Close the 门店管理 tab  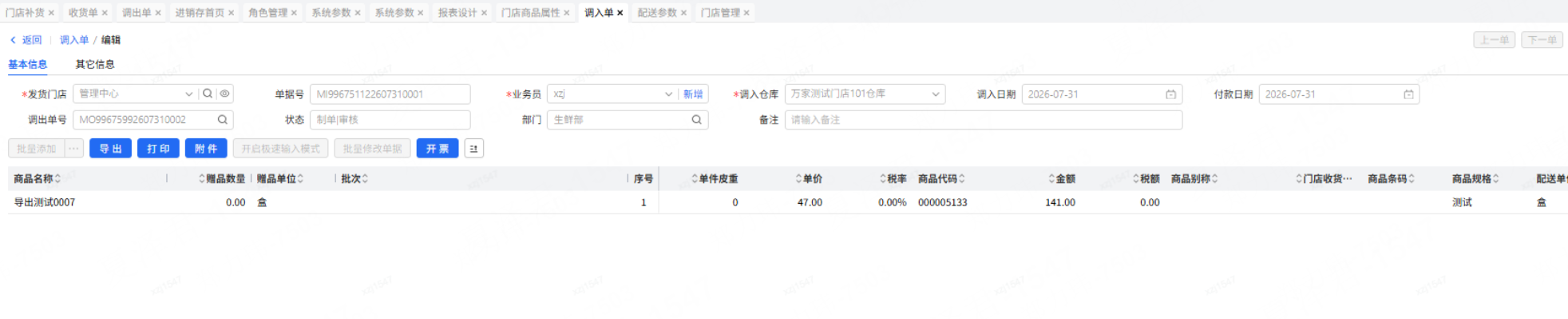tap(746, 13)
